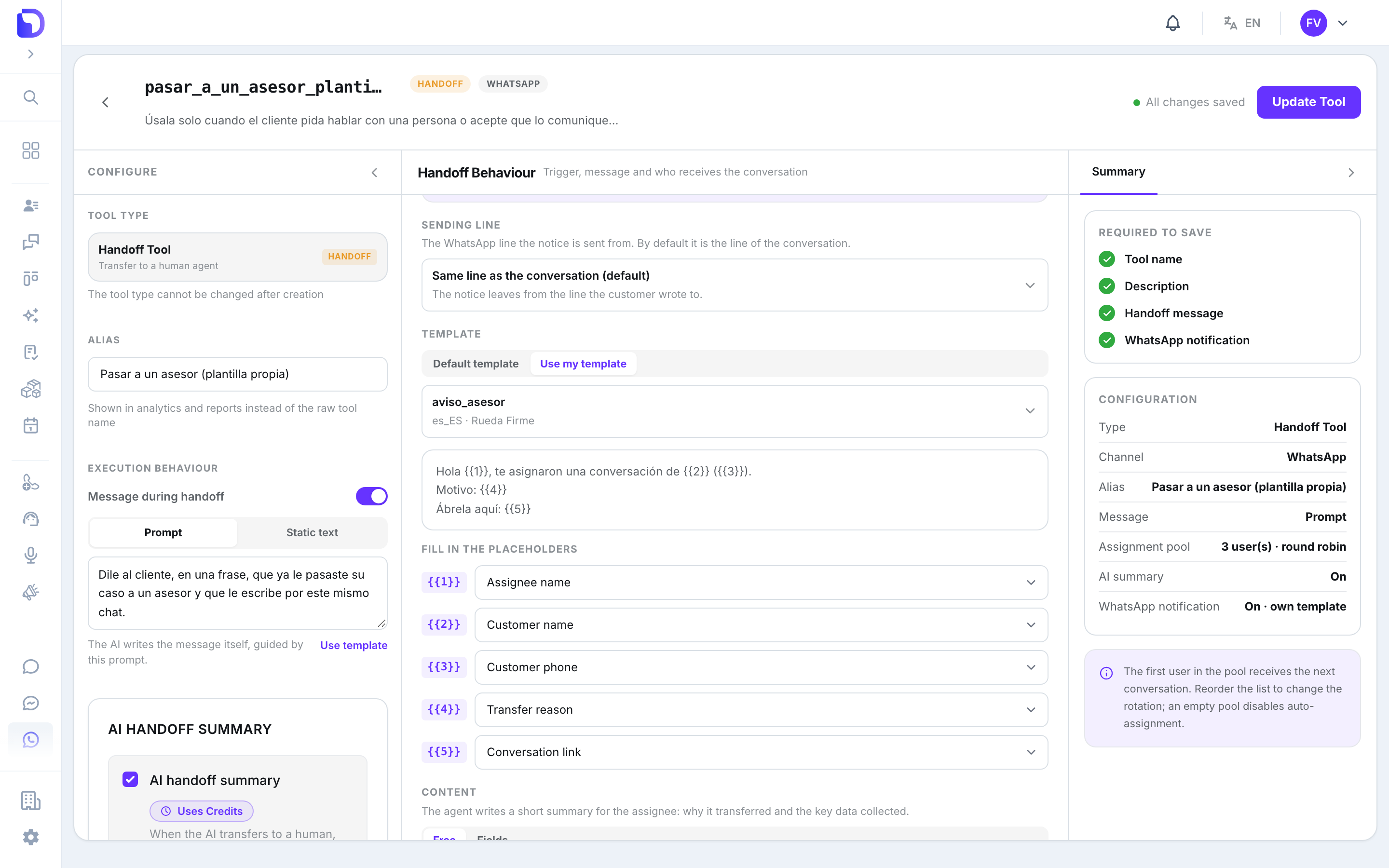Open the dashboard grid icon
The height and width of the screenshot is (868, 1389).
[x=30, y=150]
